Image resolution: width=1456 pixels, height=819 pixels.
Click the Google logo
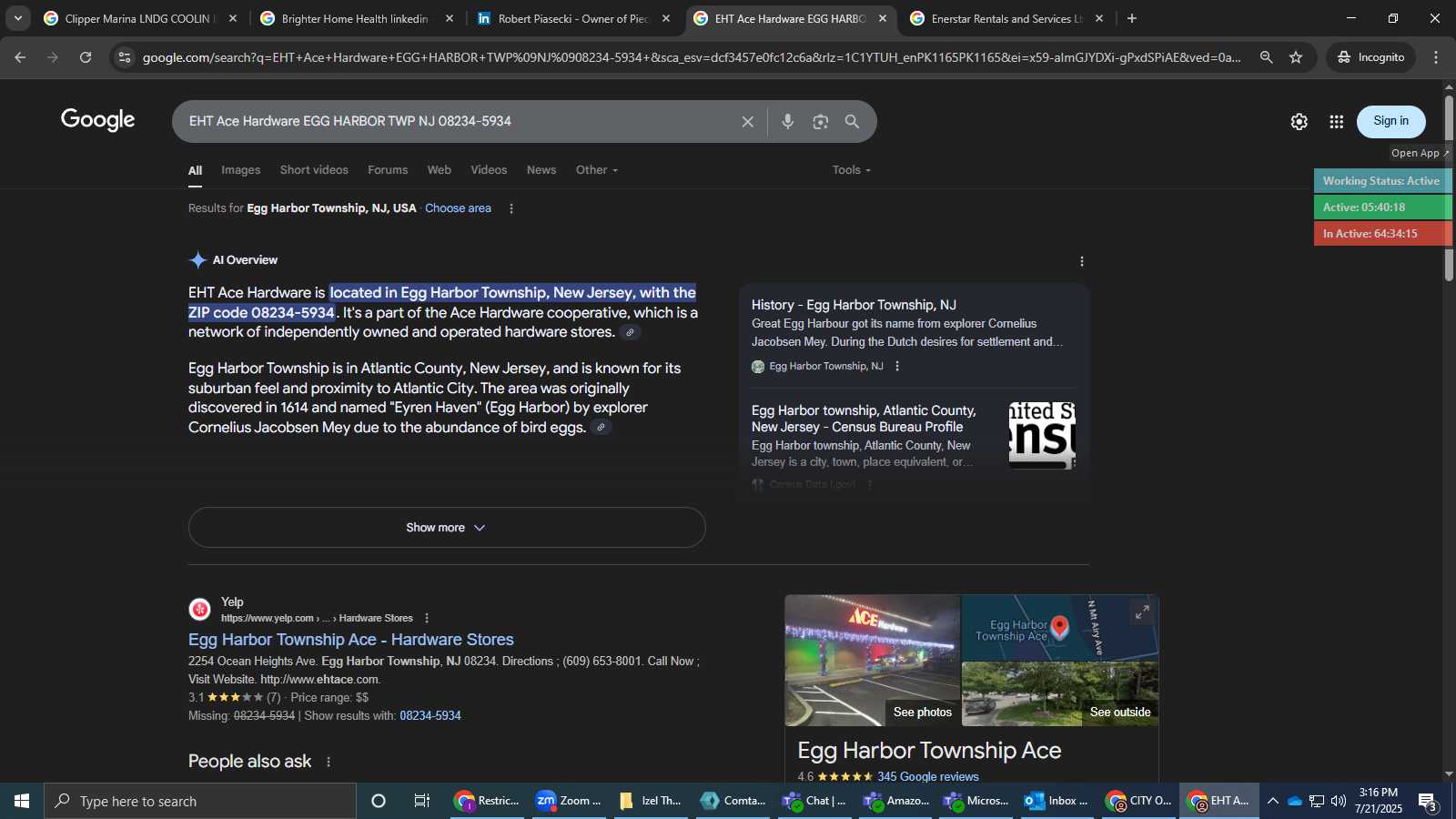click(98, 120)
